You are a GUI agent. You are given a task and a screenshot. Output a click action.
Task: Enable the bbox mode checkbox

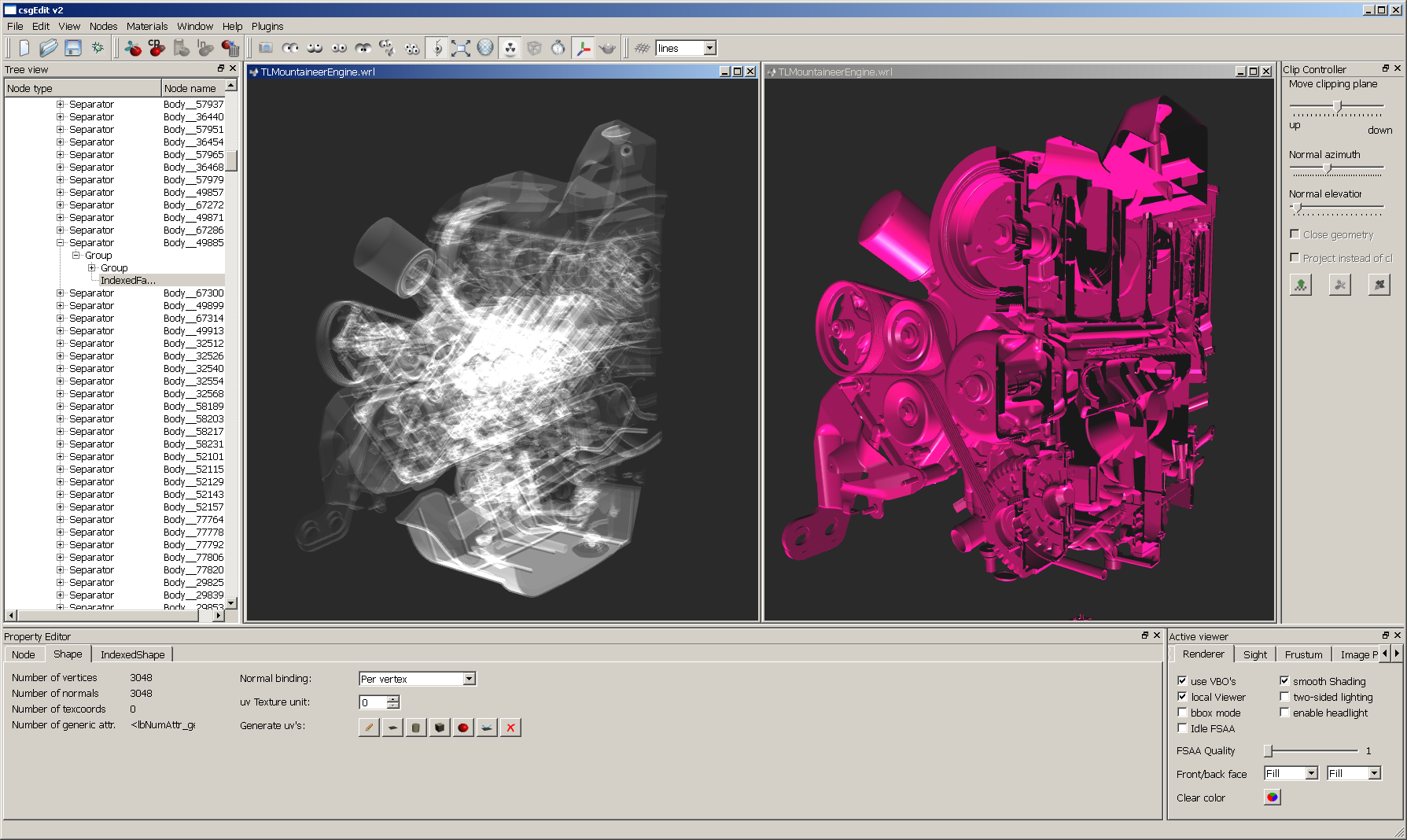tap(1182, 713)
